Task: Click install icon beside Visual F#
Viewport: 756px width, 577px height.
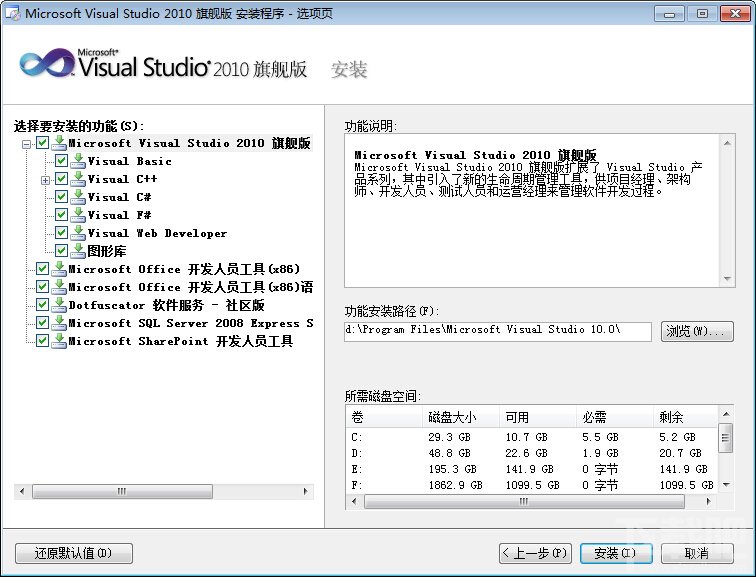Action: click(x=78, y=215)
